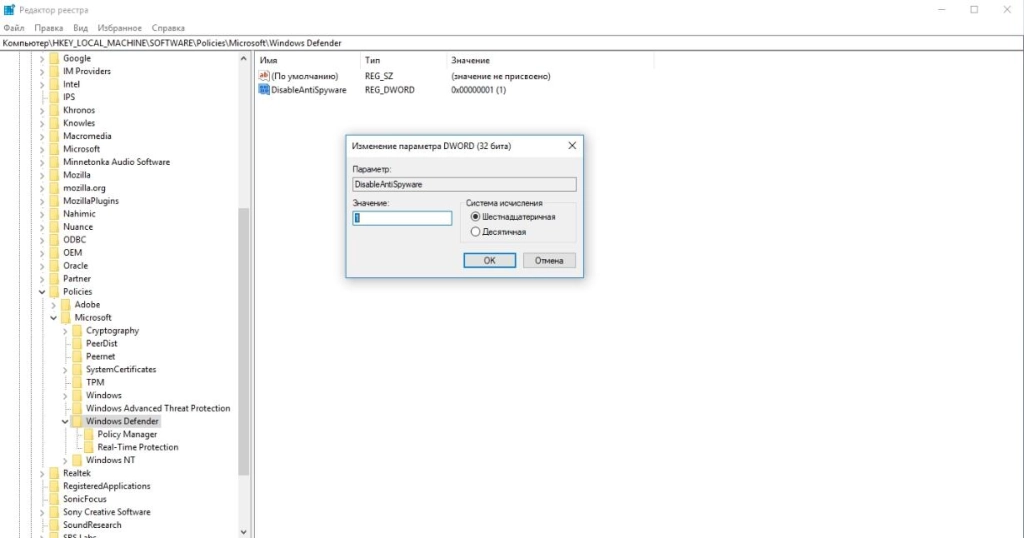Click the IM Providers folder icon

pyautogui.click(x=54, y=71)
